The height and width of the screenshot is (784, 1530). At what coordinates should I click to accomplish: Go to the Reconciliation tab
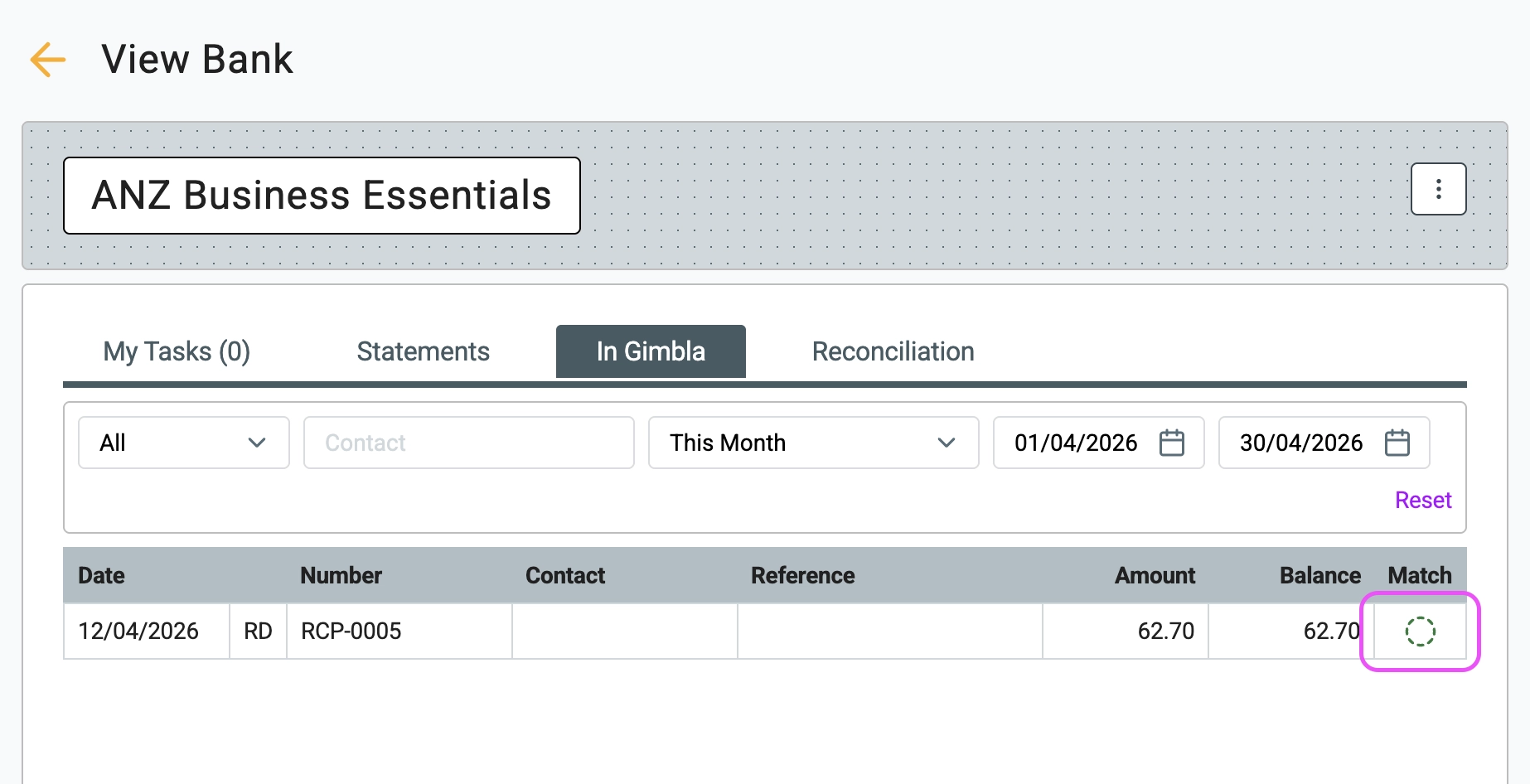pos(893,351)
